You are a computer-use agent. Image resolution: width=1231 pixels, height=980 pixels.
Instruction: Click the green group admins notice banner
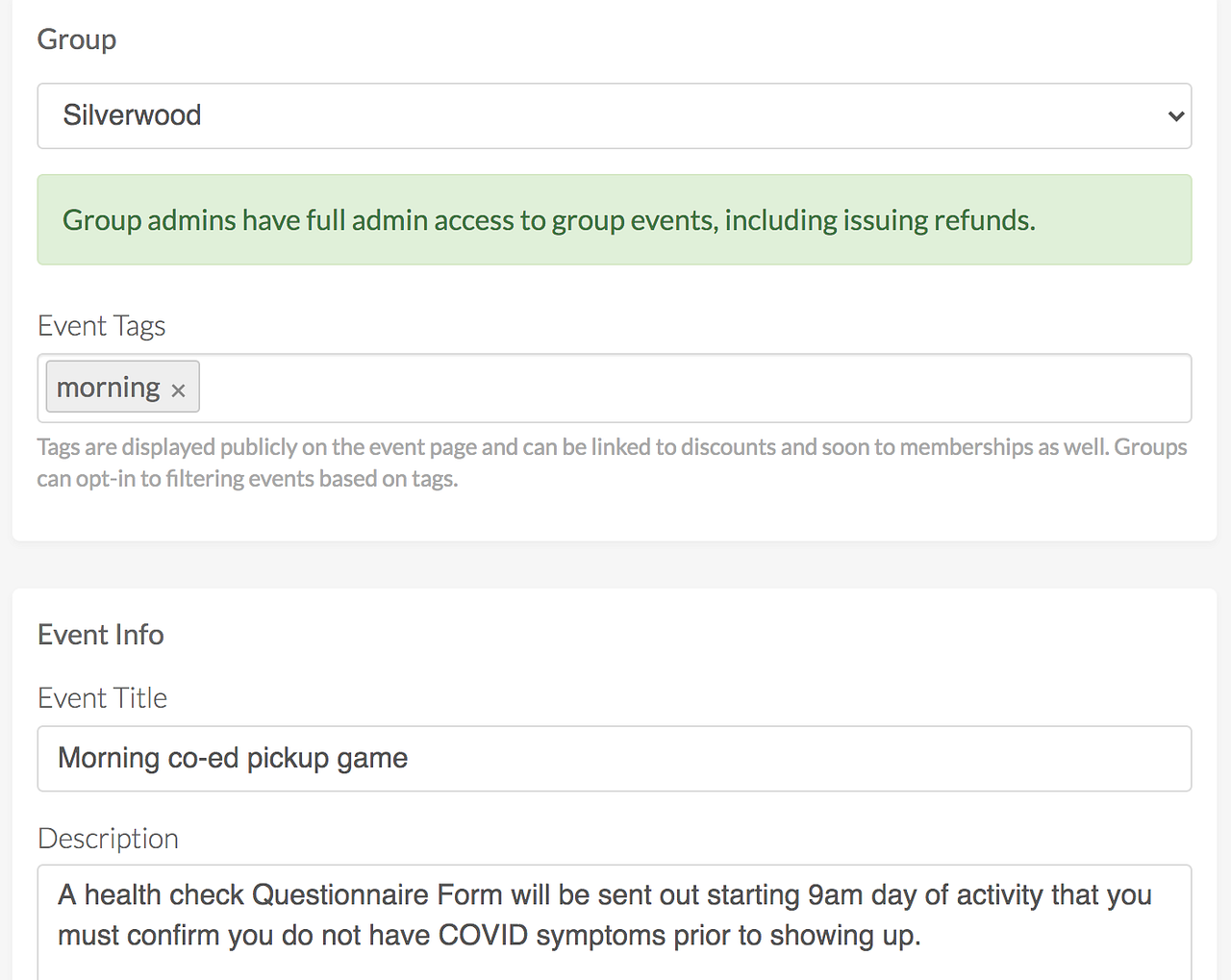point(614,220)
